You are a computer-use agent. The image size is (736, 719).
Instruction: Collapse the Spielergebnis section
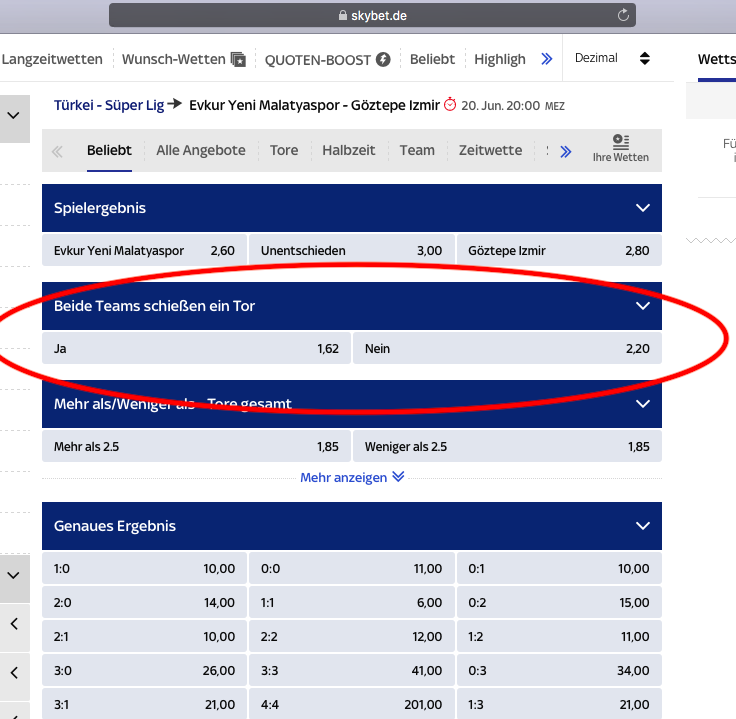(643, 208)
